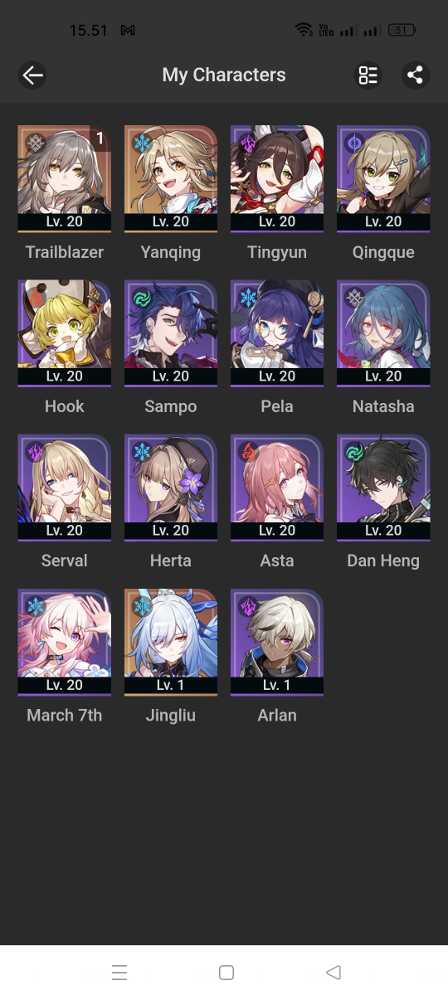
Task: Click the Arlan name label
Action: (277, 716)
